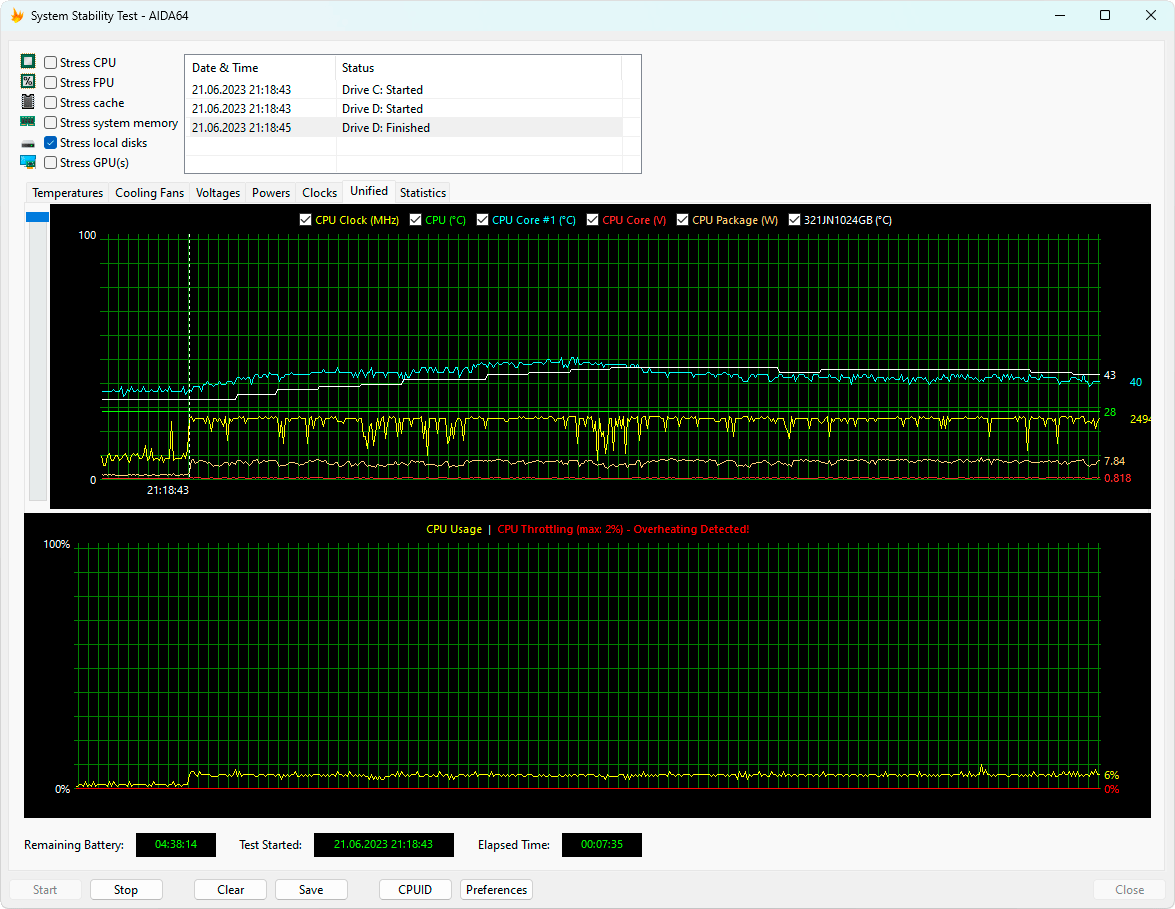Click the cache chip icon beside Stress cache

tap(28, 102)
